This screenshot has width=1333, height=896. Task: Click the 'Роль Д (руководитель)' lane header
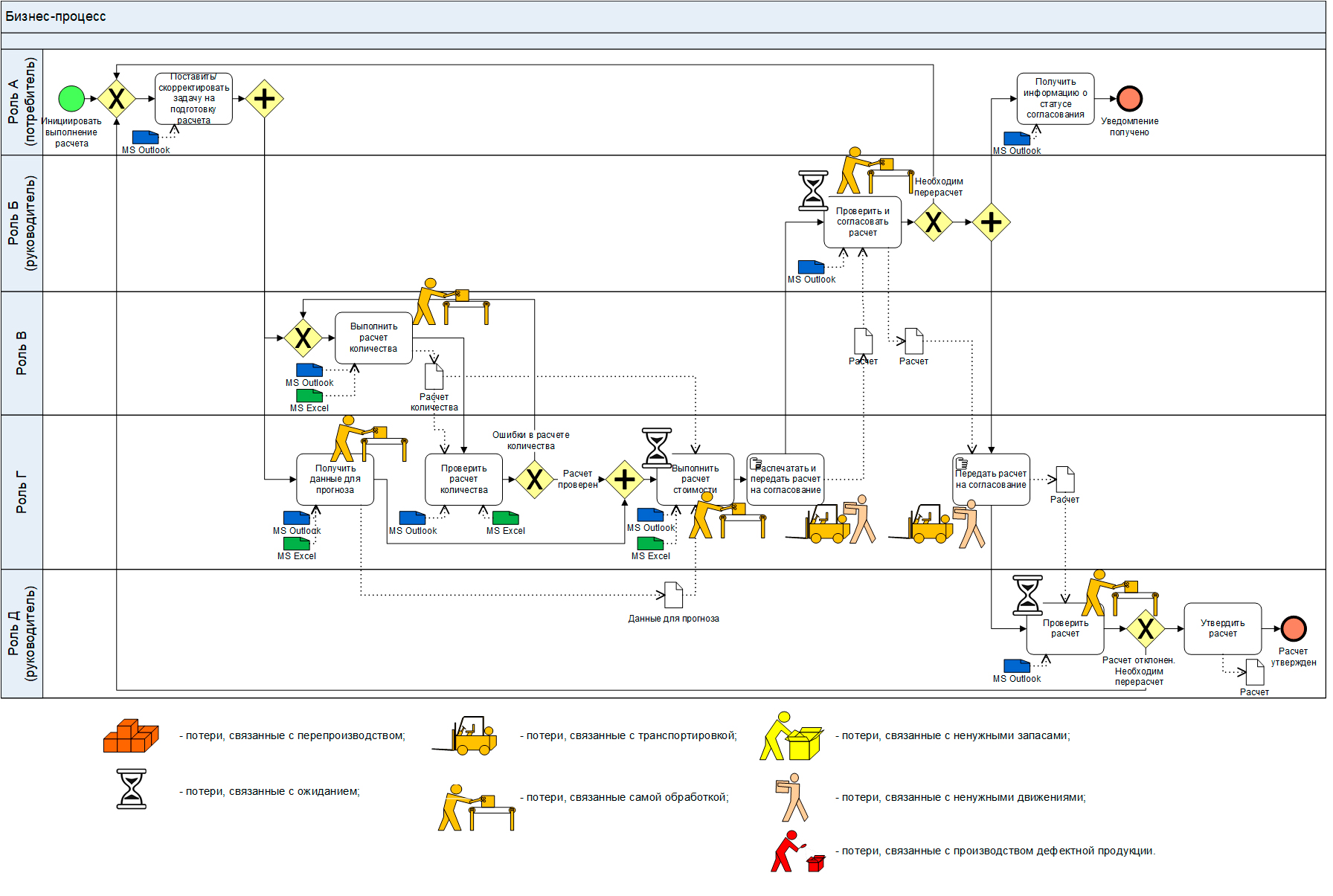(22, 634)
